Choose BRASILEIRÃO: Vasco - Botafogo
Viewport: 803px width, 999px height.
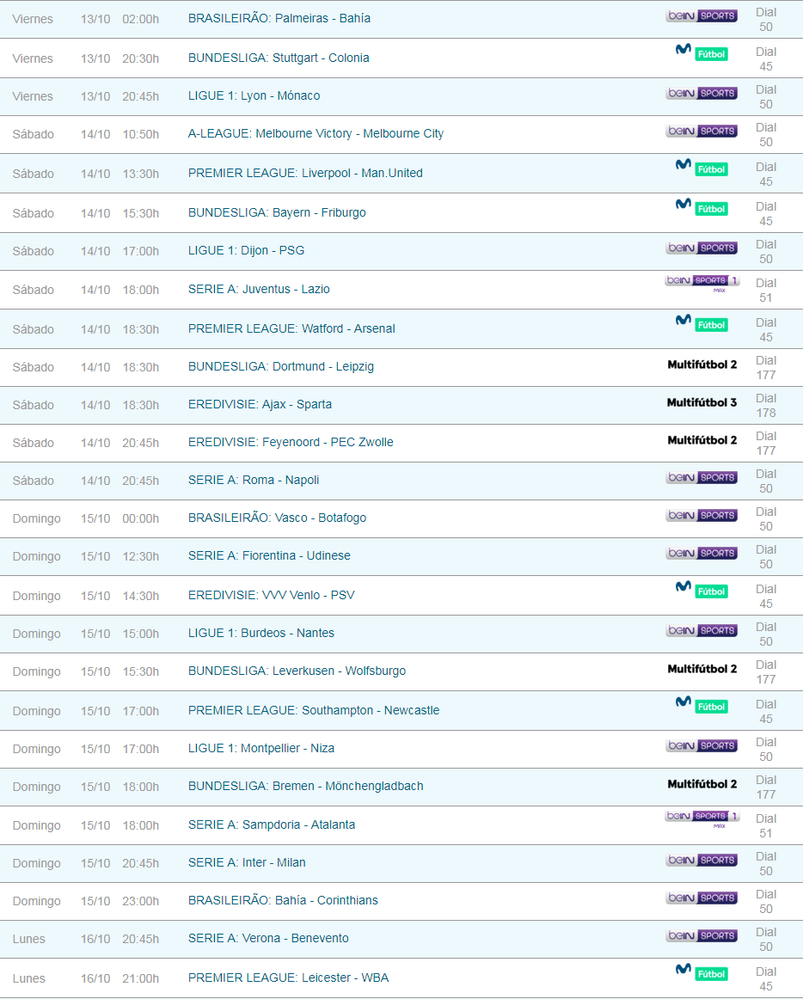pyautogui.click(x=277, y=518)
